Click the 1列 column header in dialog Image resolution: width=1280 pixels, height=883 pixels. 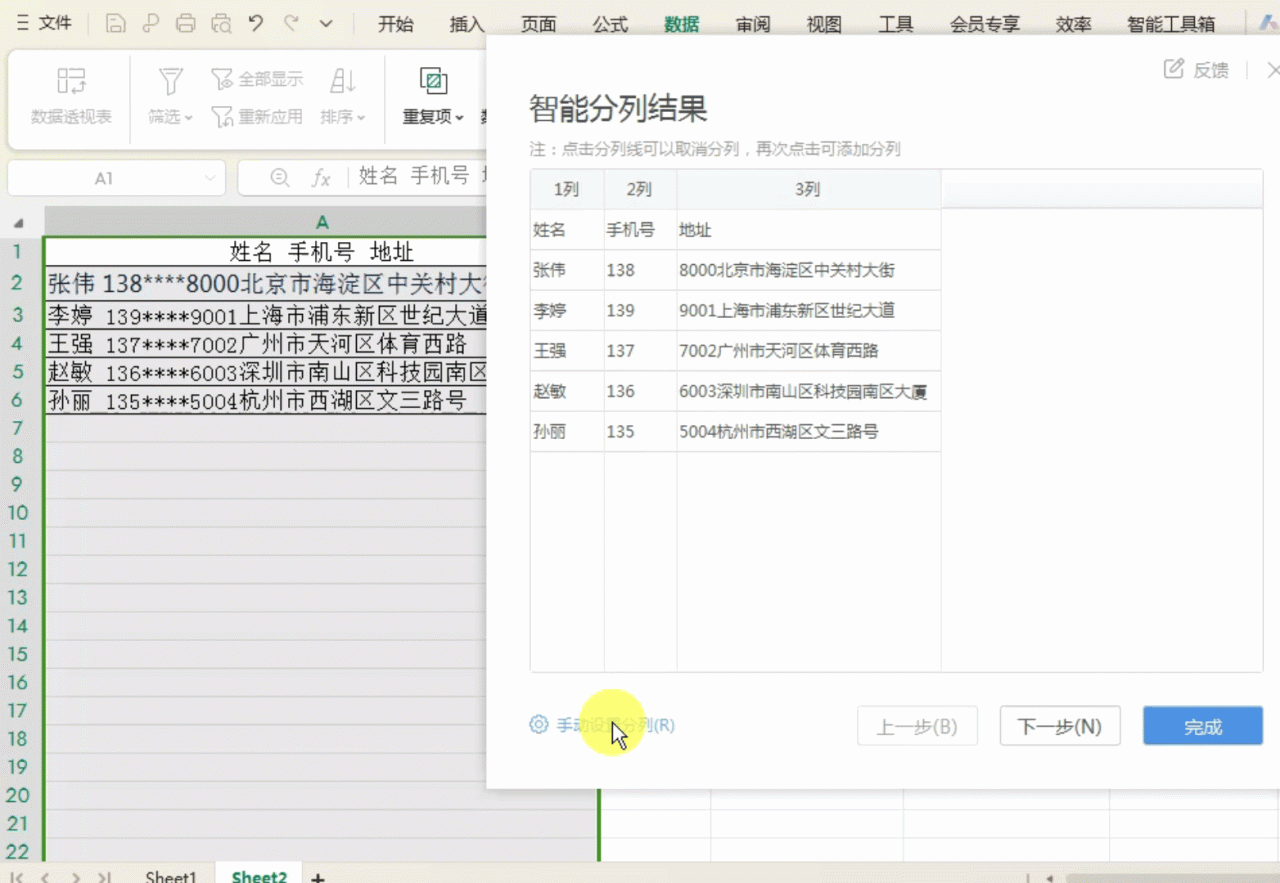[567, 189]
